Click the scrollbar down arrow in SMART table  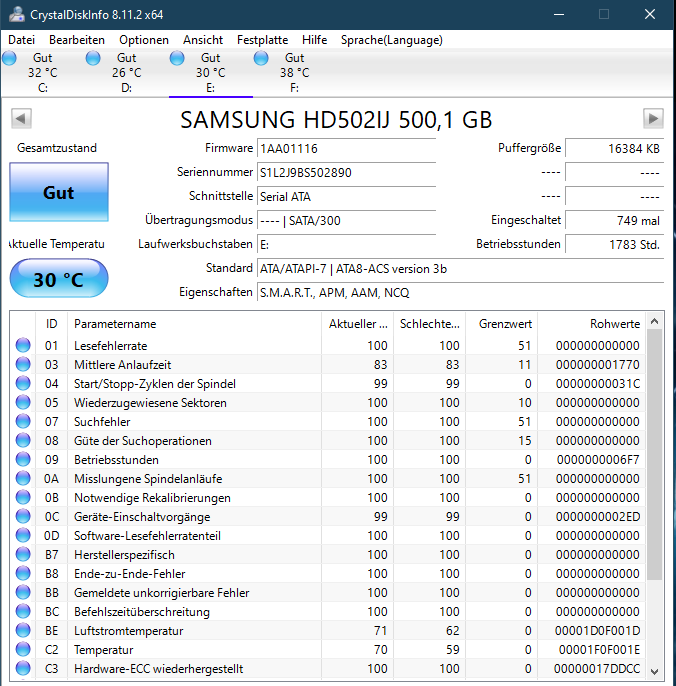point(655,671)
